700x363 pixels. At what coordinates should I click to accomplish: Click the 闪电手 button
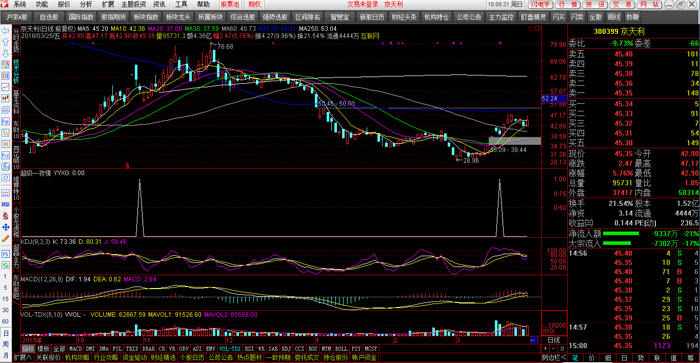(541, 4)
